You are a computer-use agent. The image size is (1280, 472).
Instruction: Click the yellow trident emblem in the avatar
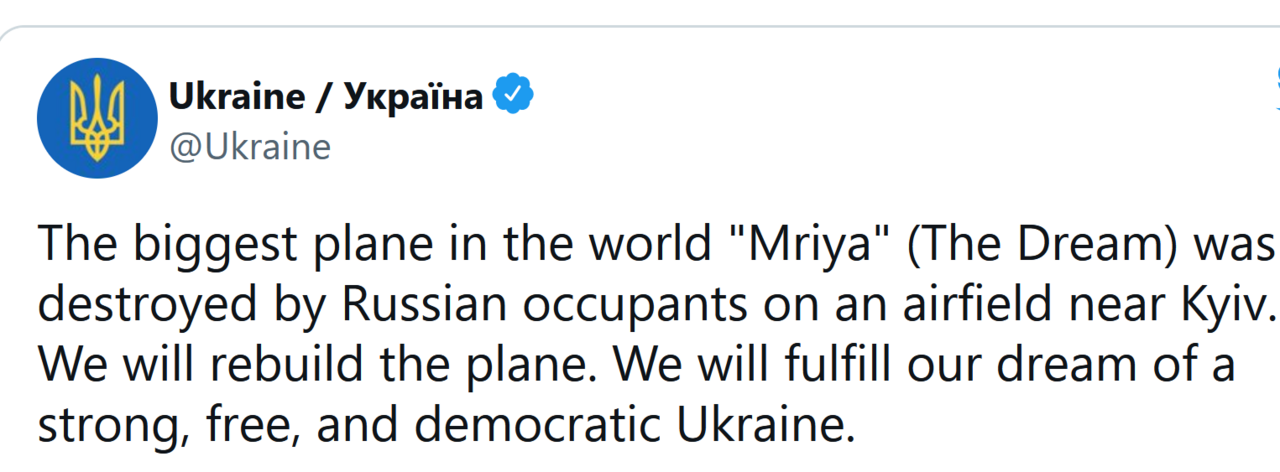coord(97,120)
